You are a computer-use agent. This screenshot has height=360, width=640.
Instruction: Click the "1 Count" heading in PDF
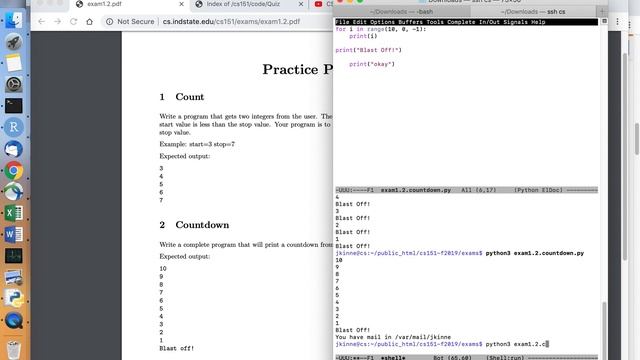point(182,97)
